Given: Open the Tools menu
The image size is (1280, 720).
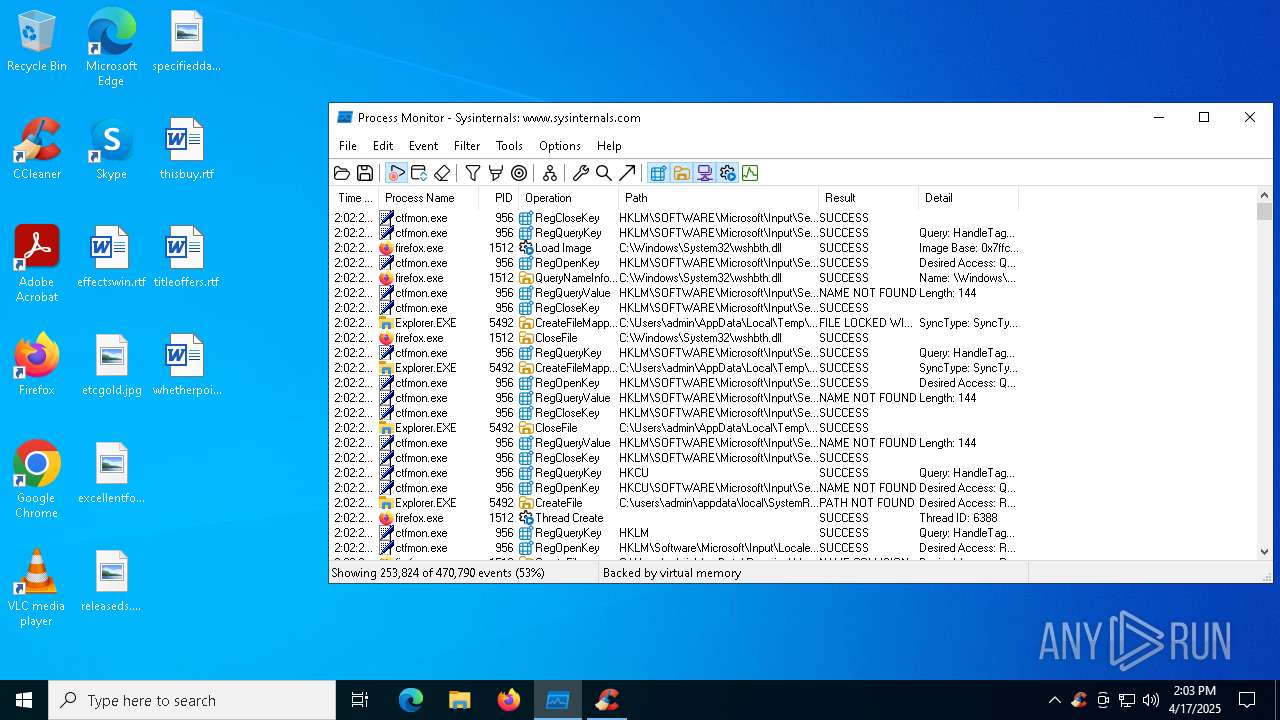Looking at the screenshot, I should (x=509, y=146).
